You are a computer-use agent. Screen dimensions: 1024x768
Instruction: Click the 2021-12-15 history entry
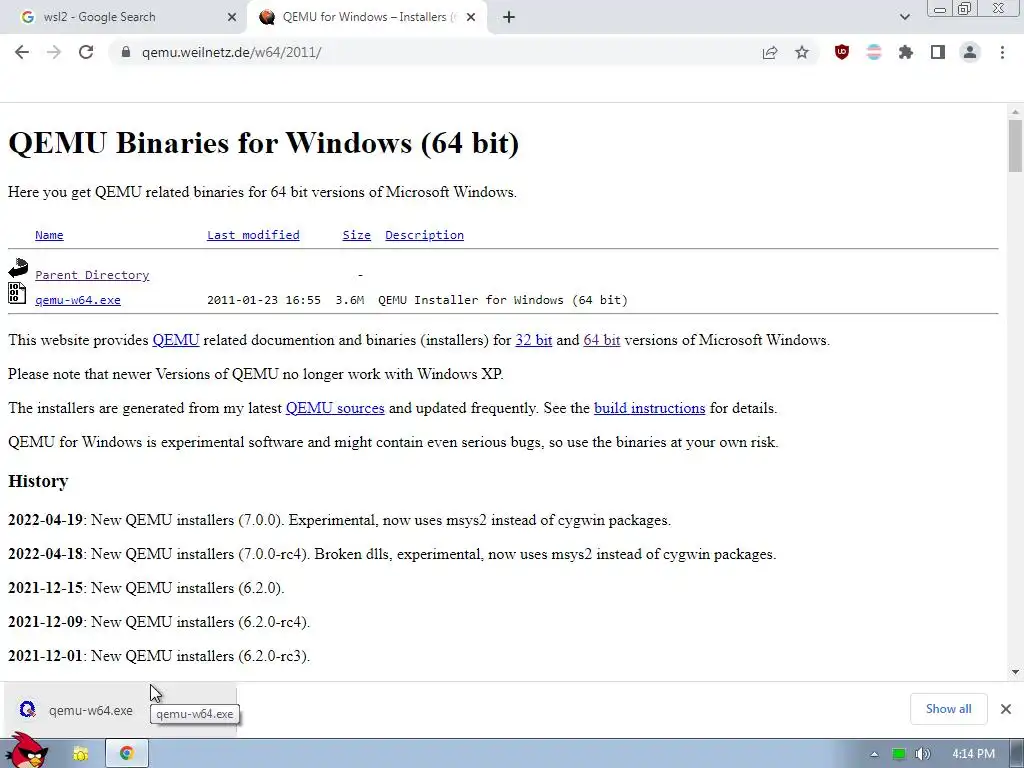(146, 588)
